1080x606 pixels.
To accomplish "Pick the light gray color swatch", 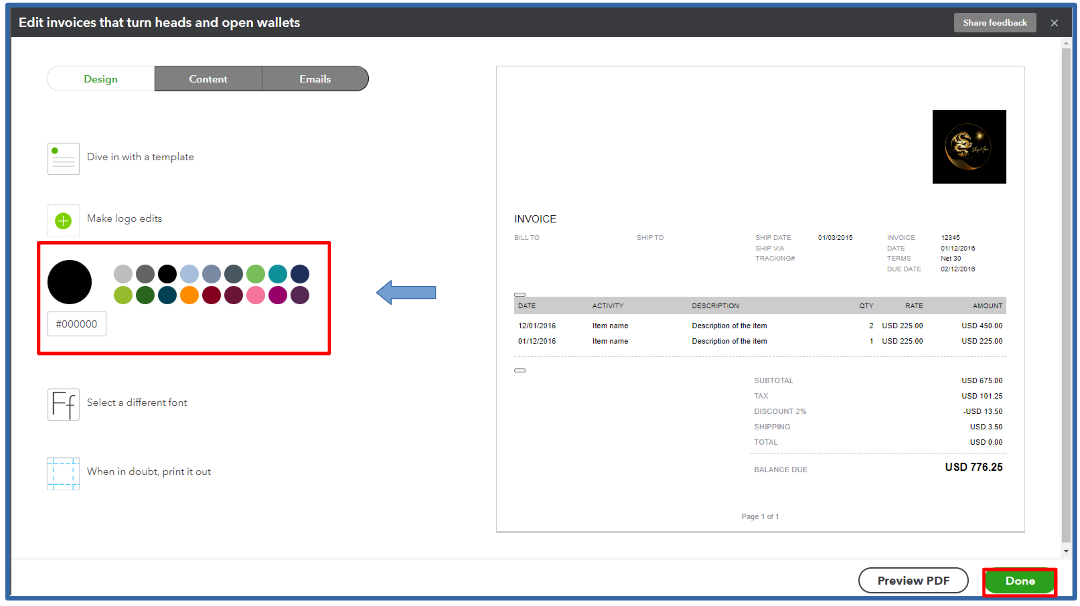I will pos(123,274).
